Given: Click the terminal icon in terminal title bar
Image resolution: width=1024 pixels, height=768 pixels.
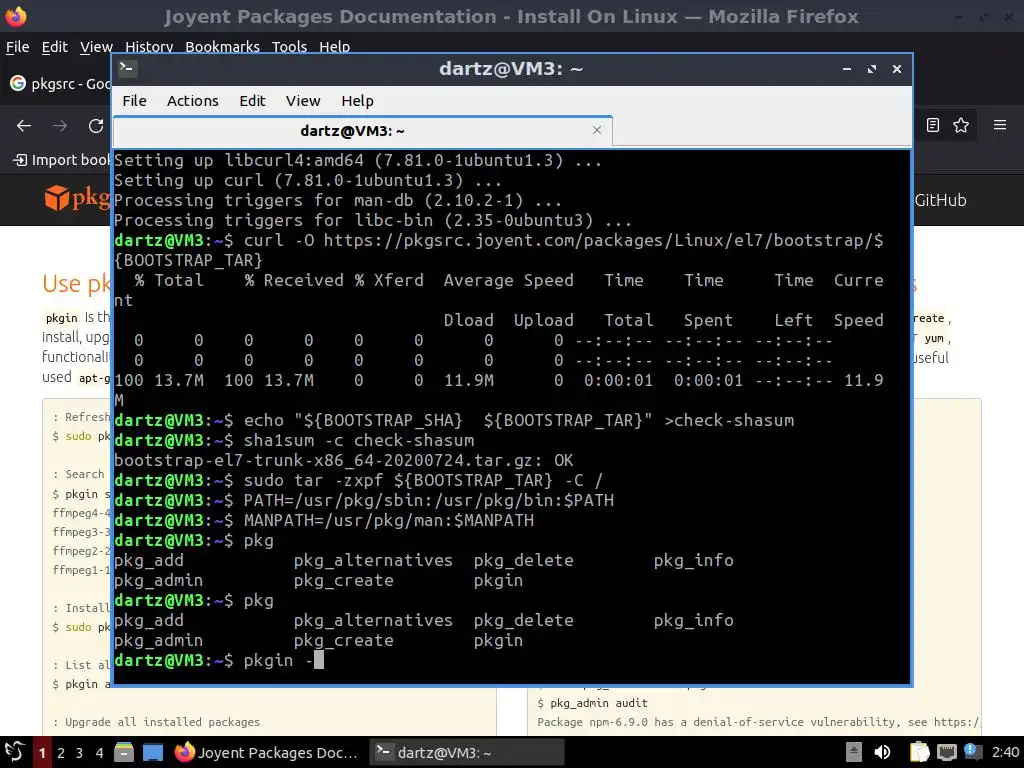Looking at the screenshot, I should [x=127, y=68].
